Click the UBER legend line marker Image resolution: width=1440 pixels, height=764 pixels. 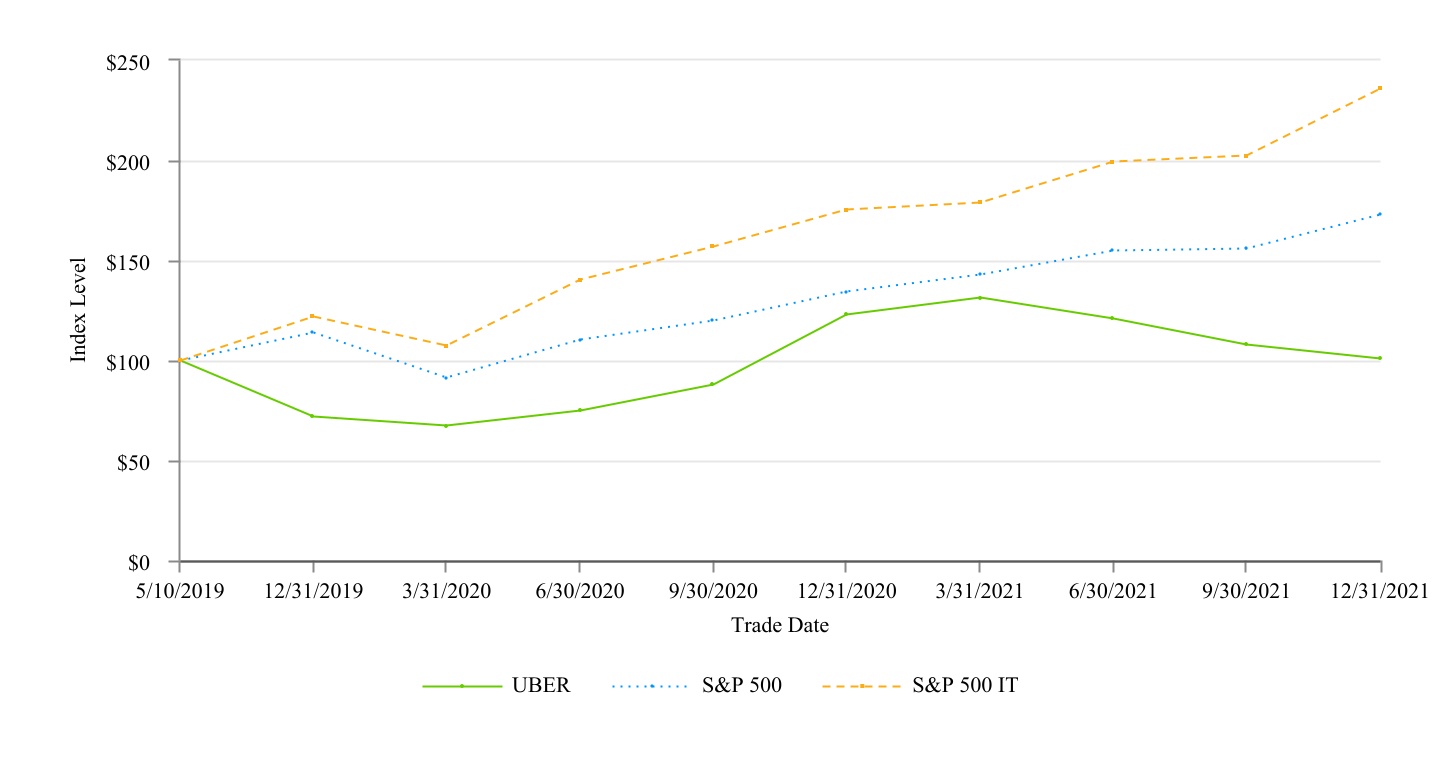pyautogui.click(x=462, y=686)
